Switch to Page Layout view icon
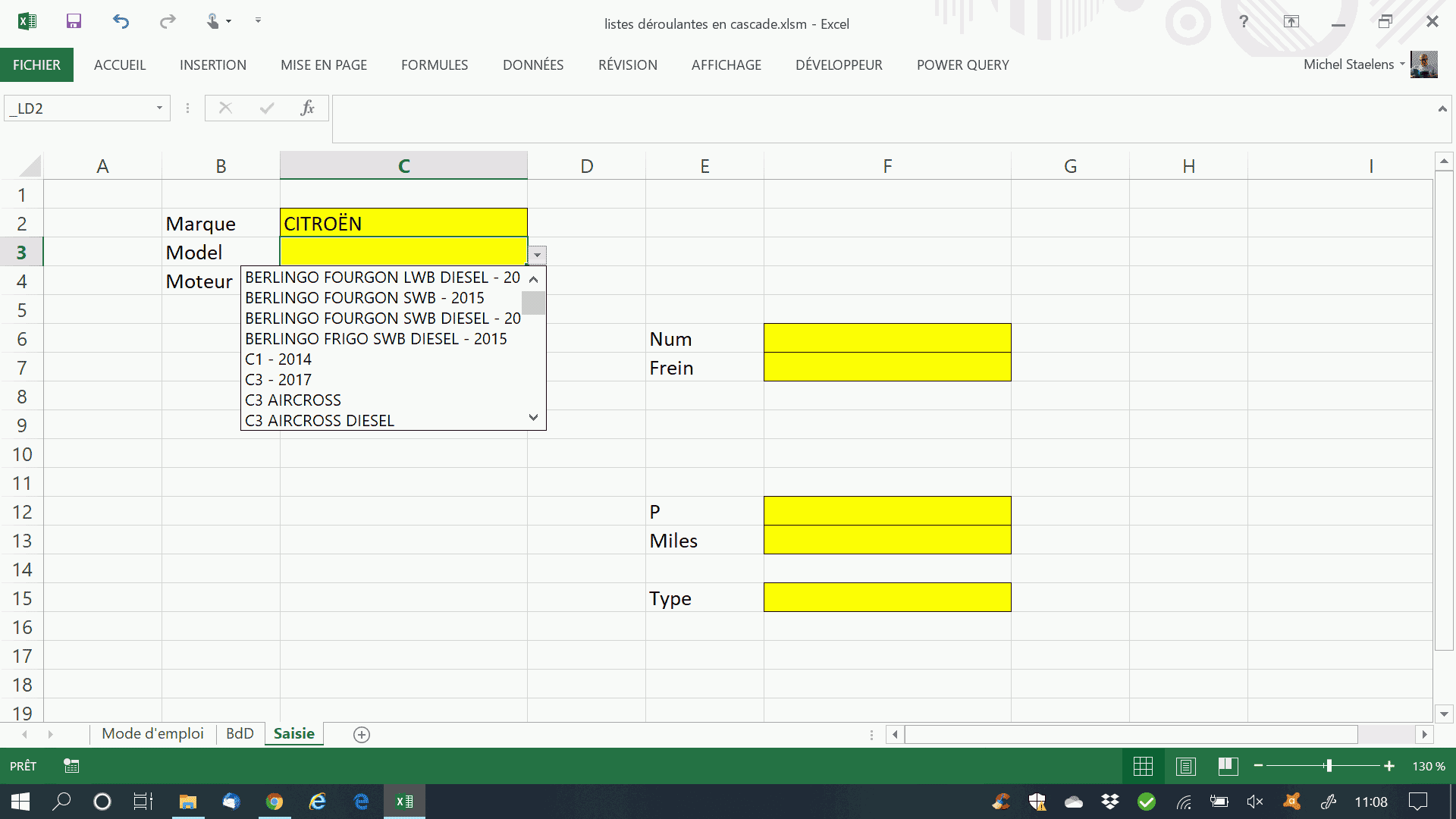 tap(1185, 766)
